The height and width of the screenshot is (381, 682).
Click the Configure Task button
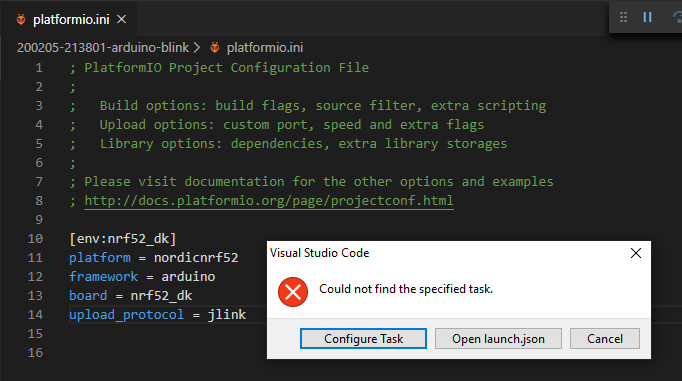[x=363, y=338]
